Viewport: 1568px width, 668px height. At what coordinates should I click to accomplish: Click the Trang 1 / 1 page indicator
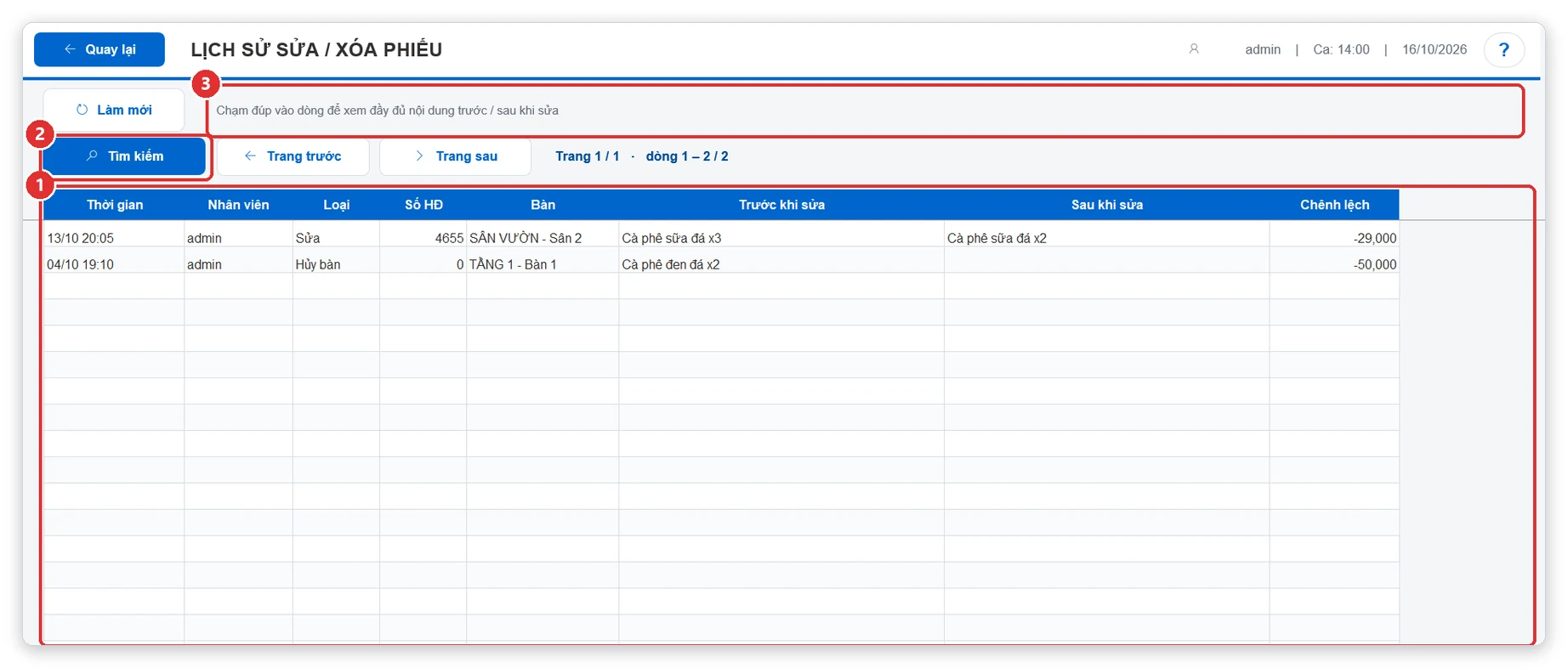(x=588, y=156)
